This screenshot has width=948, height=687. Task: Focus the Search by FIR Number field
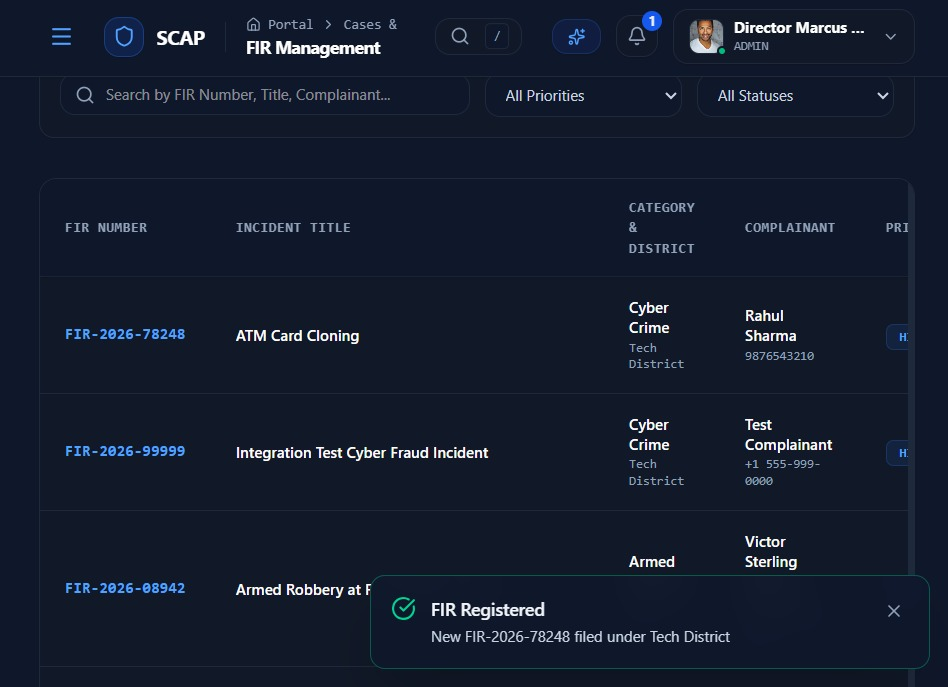tap(265, 95)
